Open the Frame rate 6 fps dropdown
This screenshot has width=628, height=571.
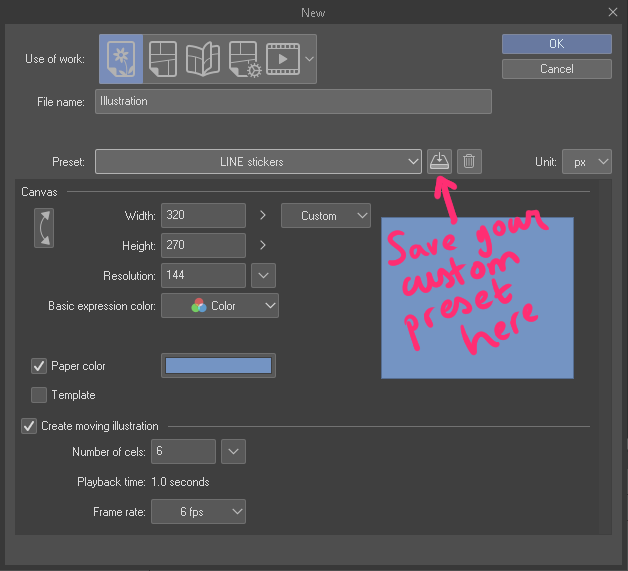[x=198, y=512]
